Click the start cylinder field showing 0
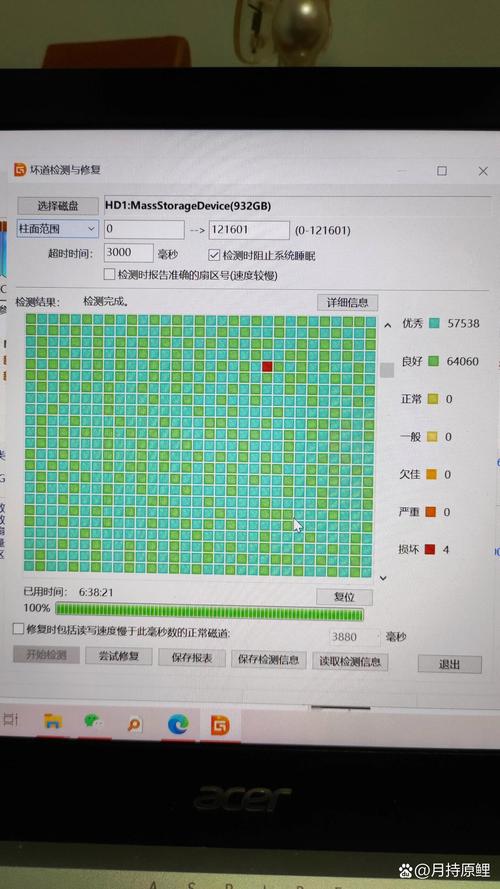500x889 pixels. pyautogui.click(x=144, y=230)
